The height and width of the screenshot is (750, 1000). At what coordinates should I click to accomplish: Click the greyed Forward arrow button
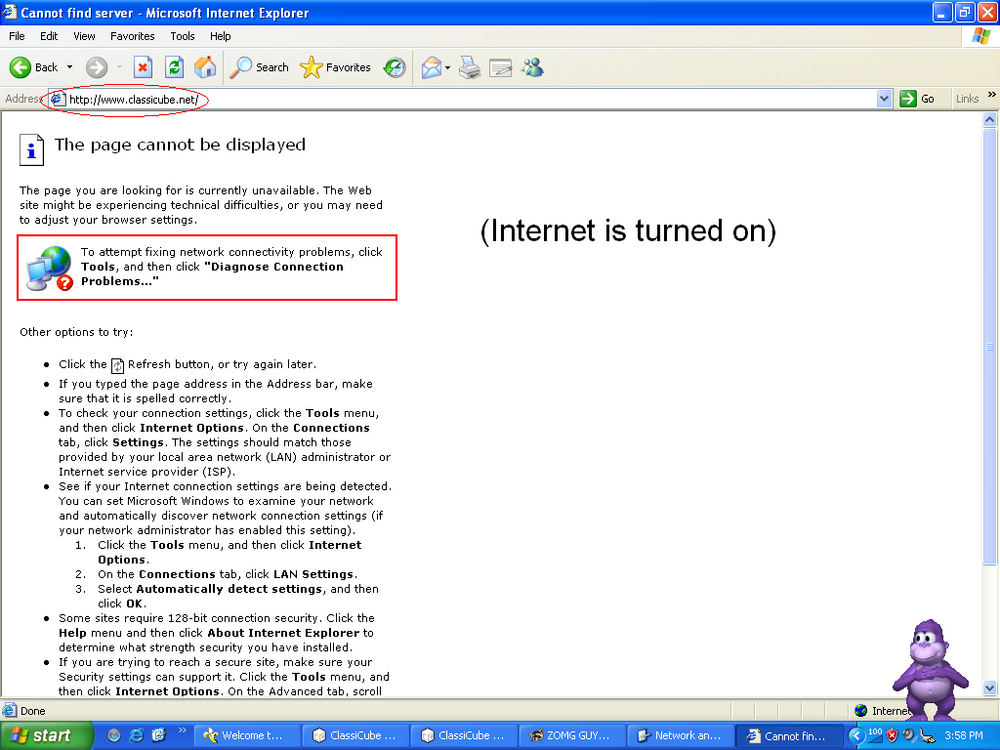tap(97, 67)
